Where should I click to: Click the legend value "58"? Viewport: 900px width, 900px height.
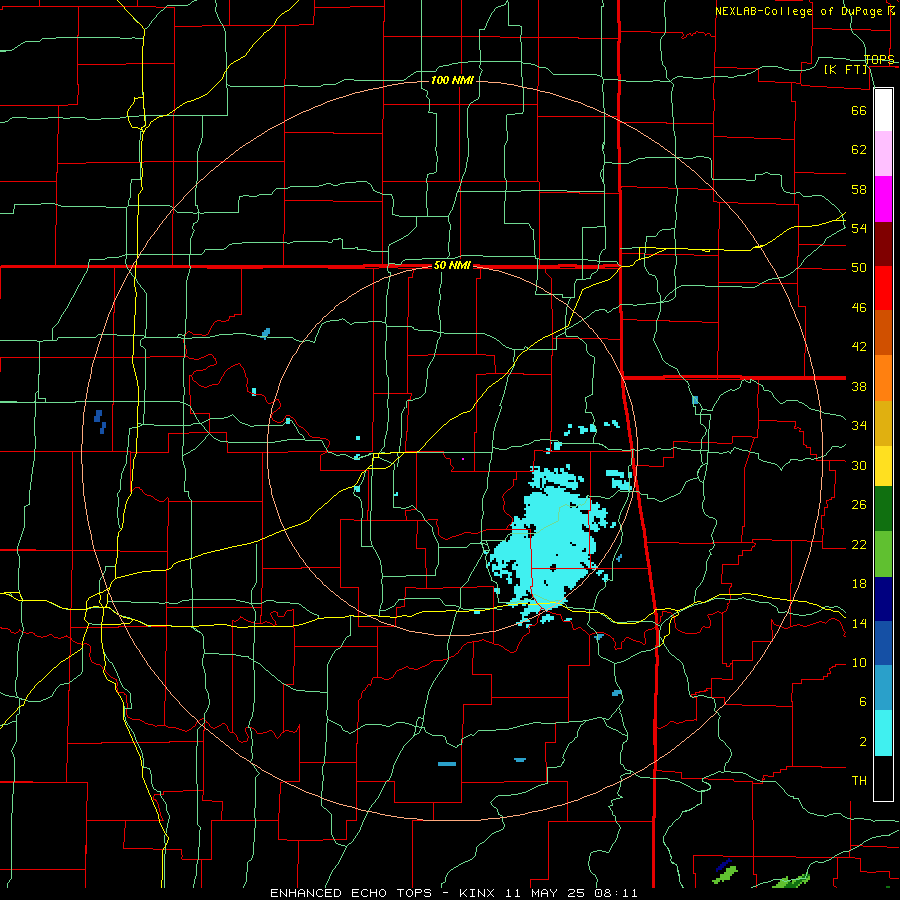(x=859, y=189)
